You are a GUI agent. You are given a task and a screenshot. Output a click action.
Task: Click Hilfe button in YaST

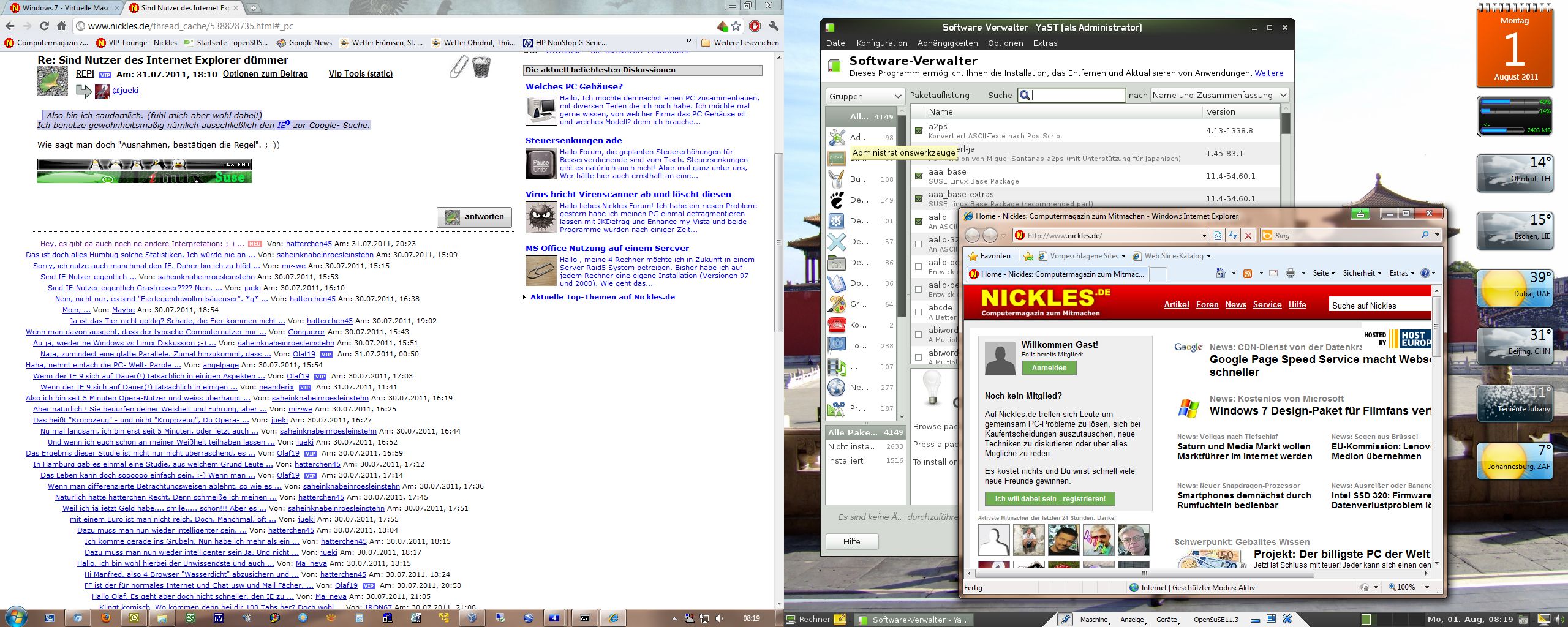tap(851, 541)
